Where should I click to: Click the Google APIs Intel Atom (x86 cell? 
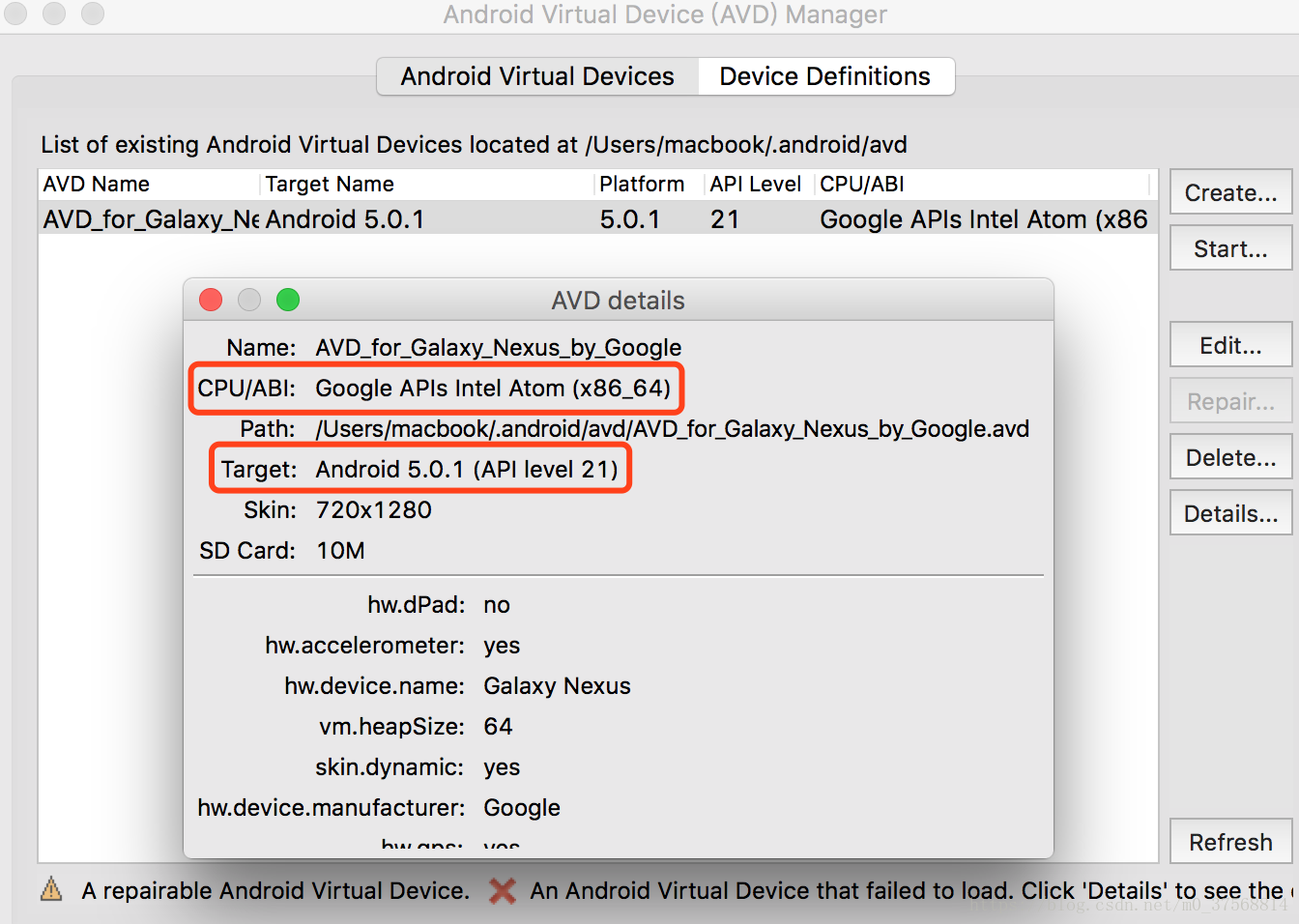tap(984, 219)
